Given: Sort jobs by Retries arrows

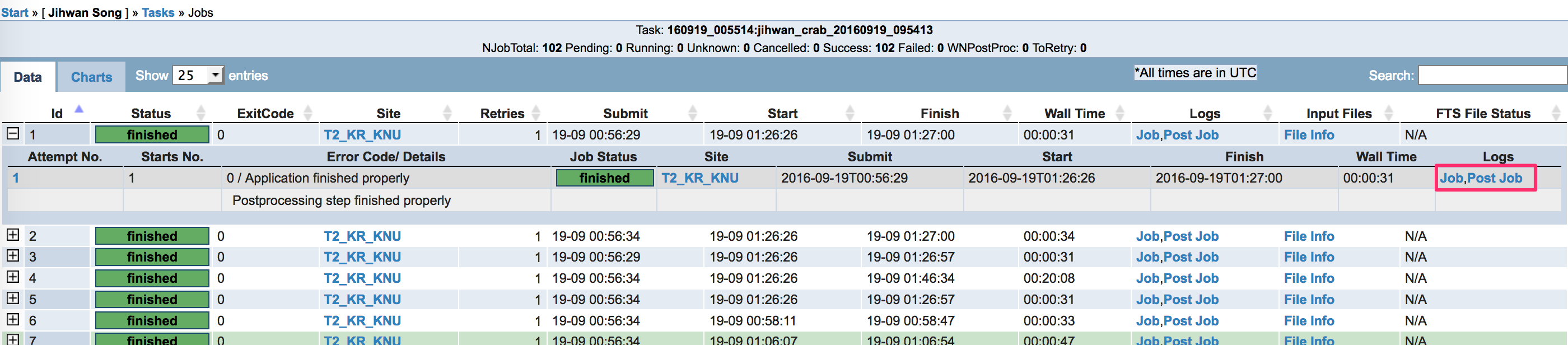Looking at the screenshot, I should tap(536, 113).
